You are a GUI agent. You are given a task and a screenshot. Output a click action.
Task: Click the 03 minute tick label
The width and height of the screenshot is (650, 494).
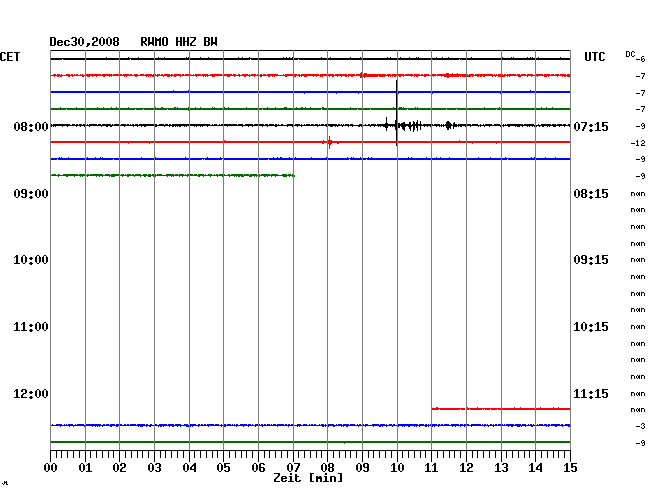154,468
